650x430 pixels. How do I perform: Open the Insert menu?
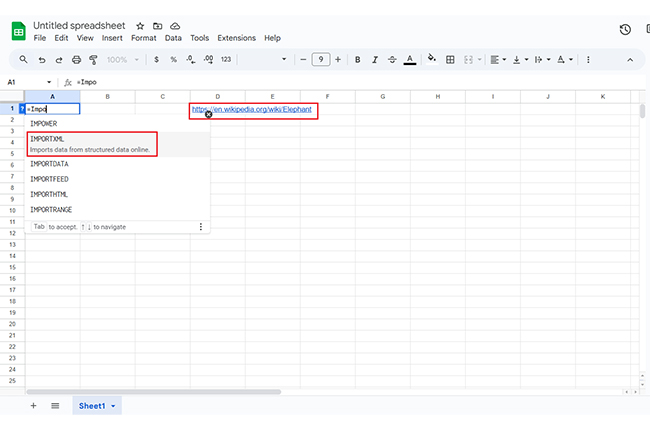tap(112, 38)
